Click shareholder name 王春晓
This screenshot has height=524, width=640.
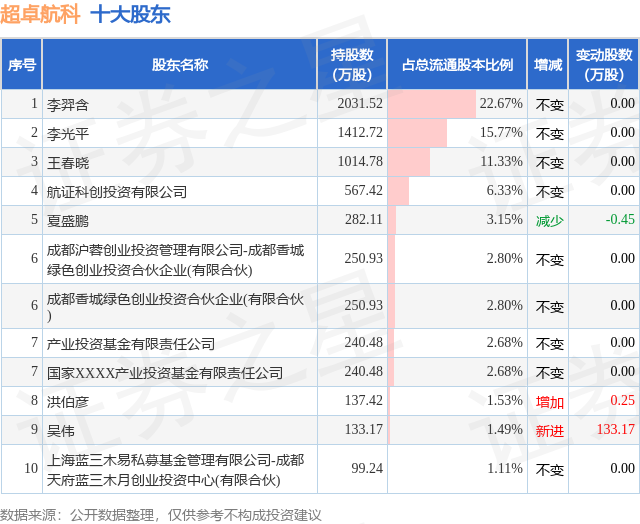pyautogui.click(x=68, y=163)
